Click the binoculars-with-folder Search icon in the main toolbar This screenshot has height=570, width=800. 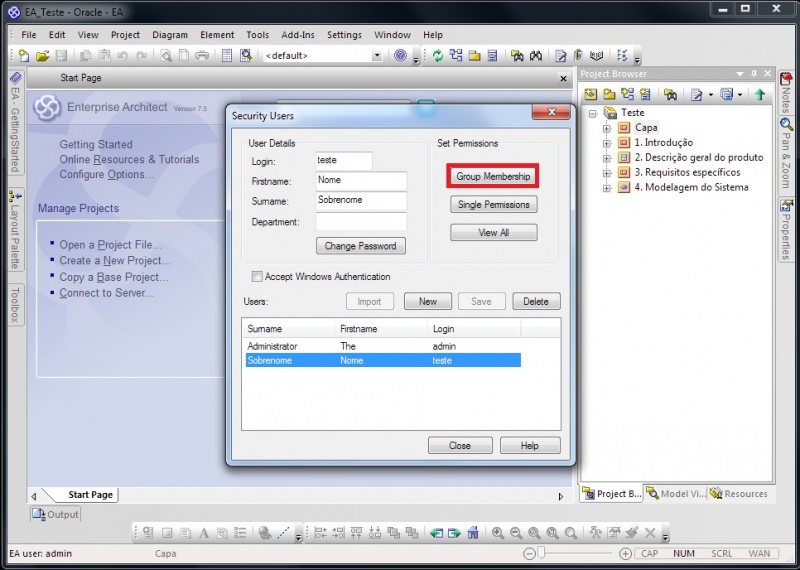point(517,55)
